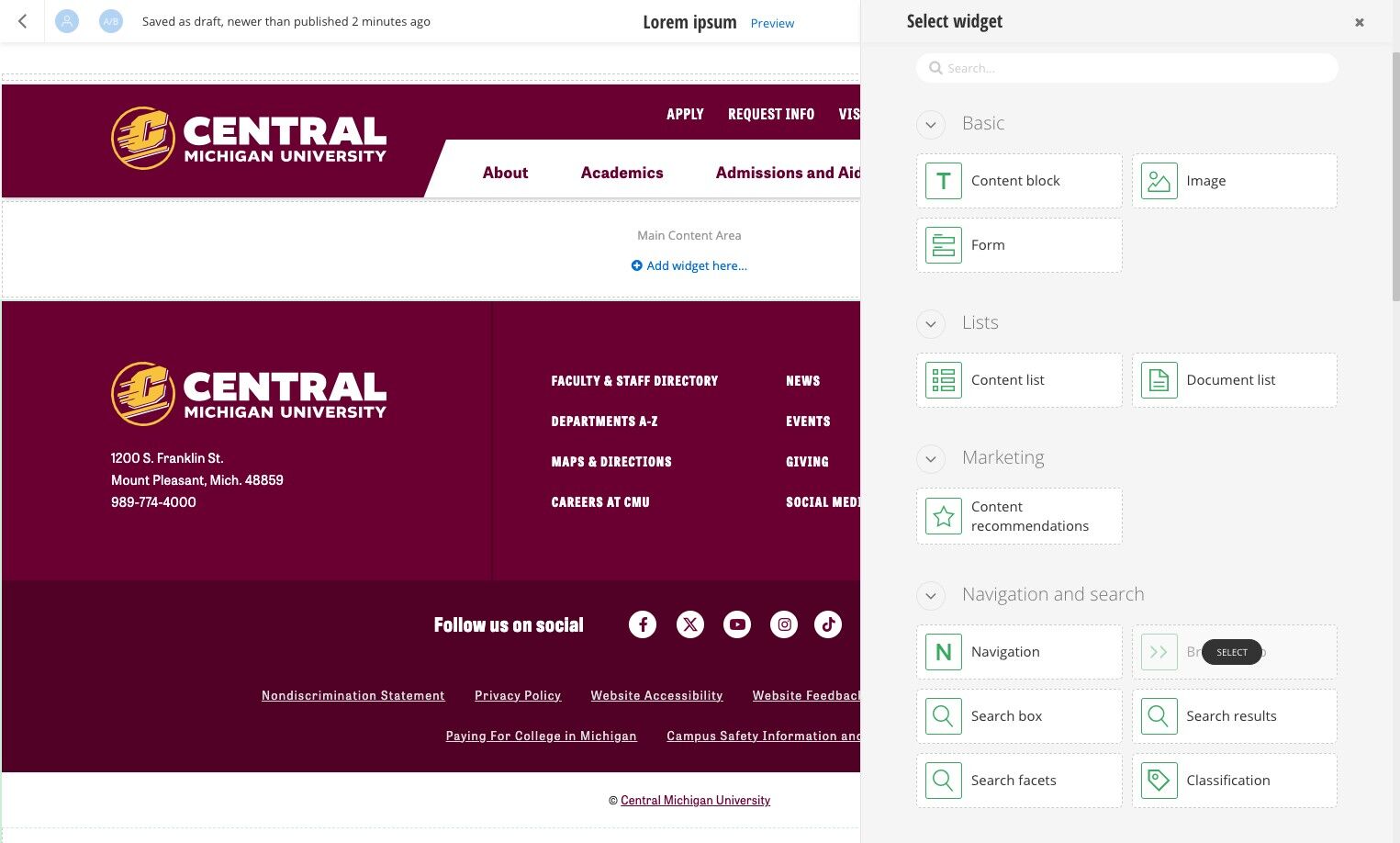
Task: Open the A/B test icon
Action: coord(111,21)
